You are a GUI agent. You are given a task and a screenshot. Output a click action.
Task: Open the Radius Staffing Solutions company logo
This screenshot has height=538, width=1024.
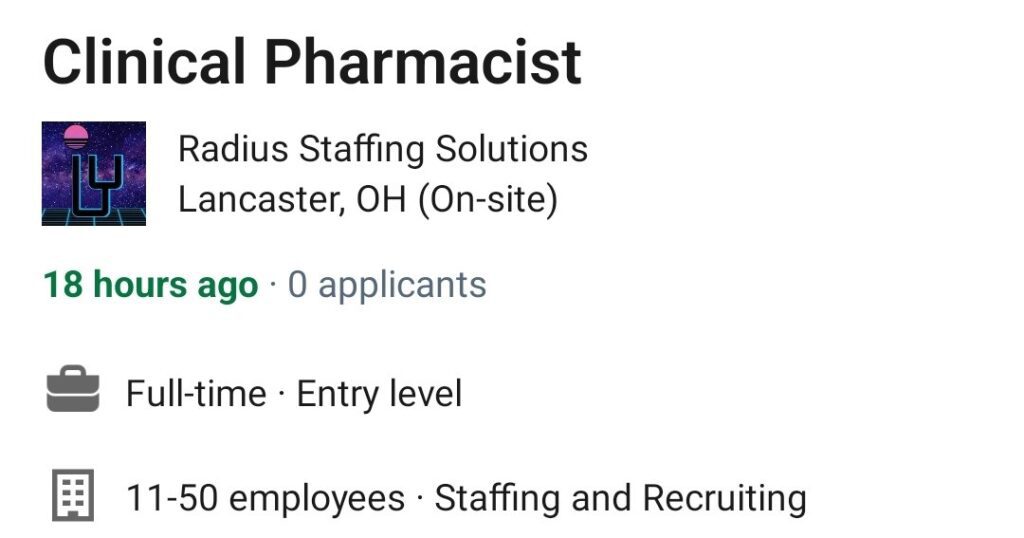94,174
